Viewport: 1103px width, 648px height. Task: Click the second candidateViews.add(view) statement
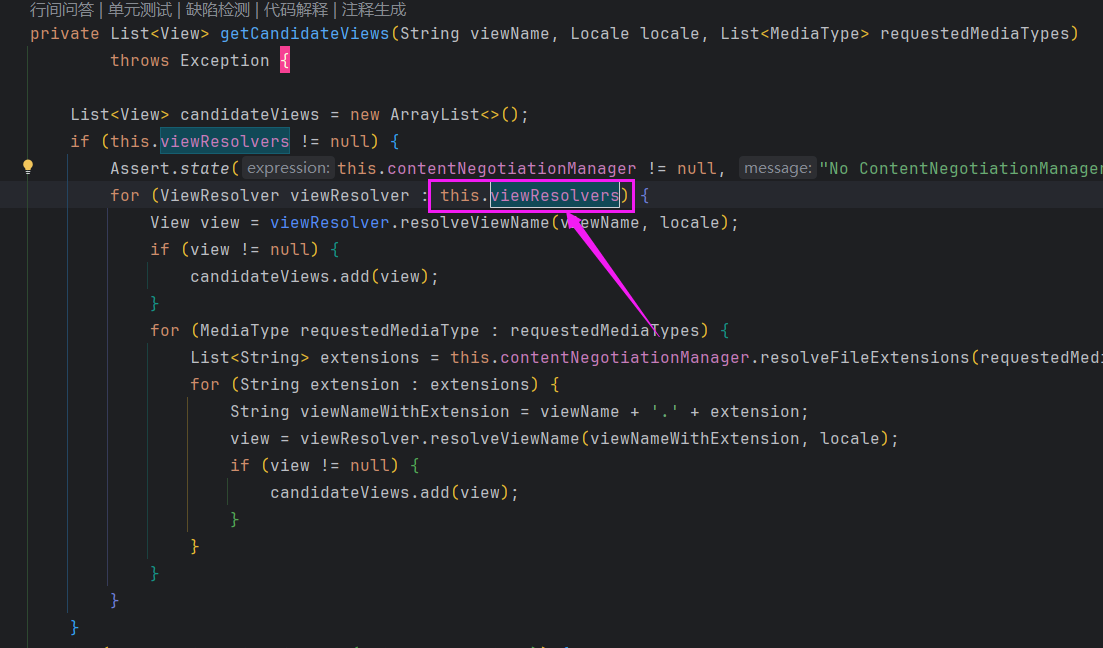coord(395,493)
